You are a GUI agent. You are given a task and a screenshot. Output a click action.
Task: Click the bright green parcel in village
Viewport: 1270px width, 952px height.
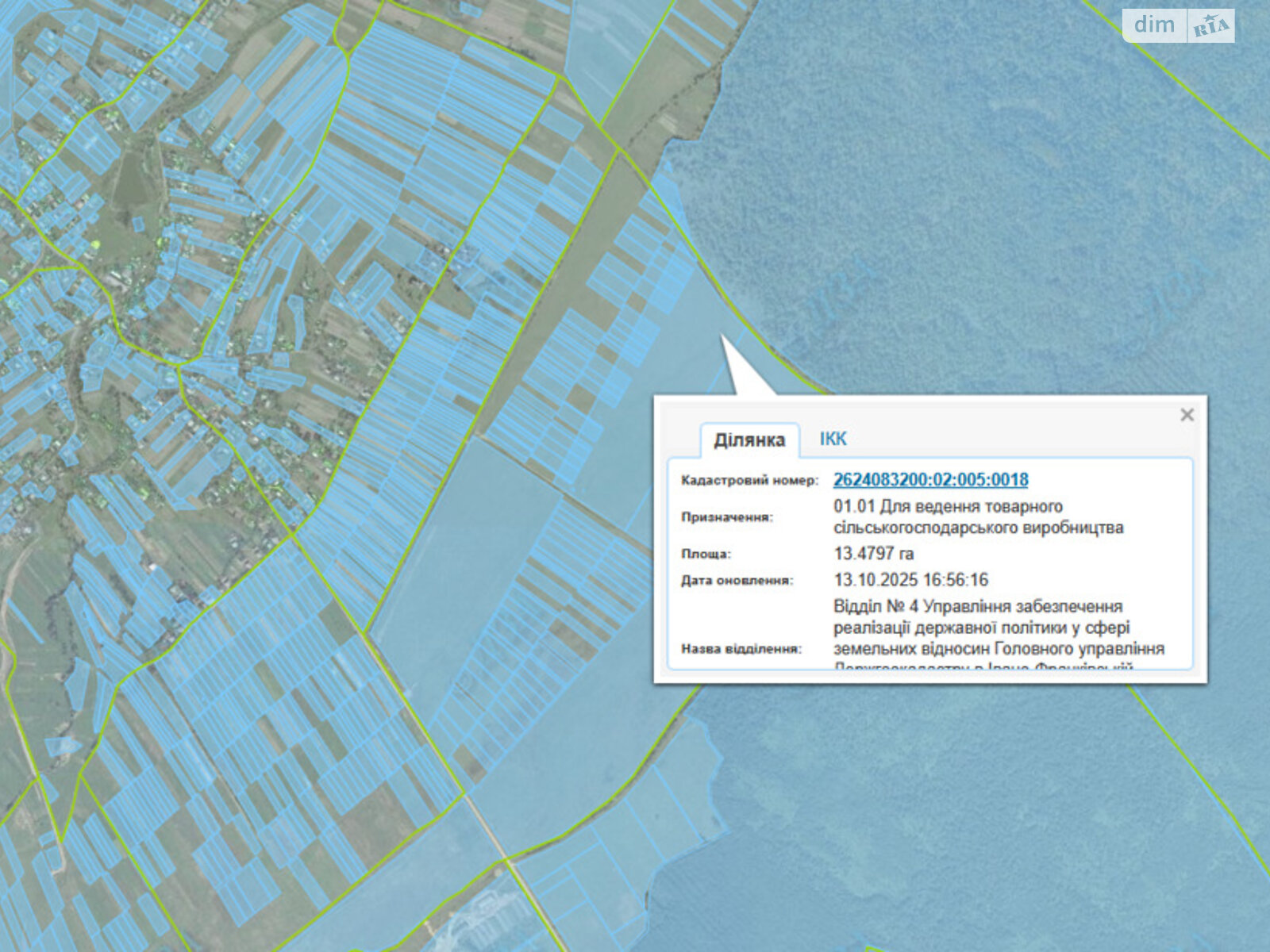(96, 245)
